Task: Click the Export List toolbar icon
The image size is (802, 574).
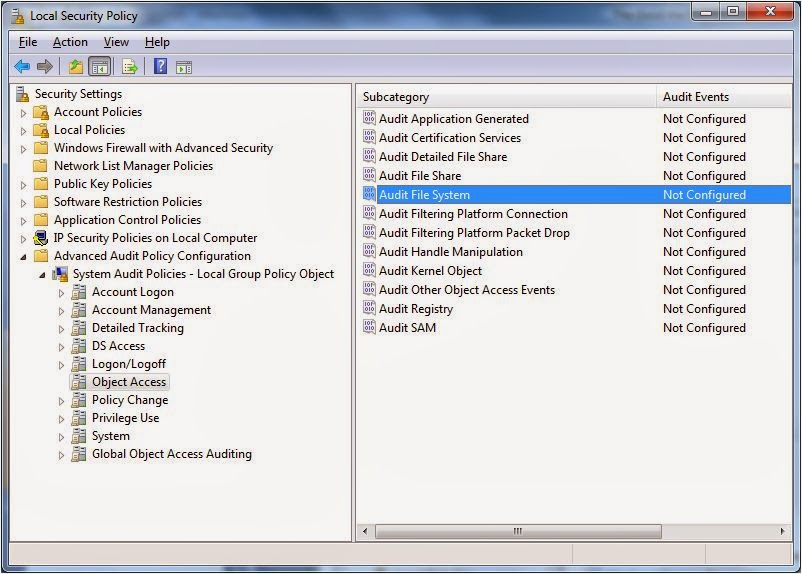Action: click(x=129, y=67)
